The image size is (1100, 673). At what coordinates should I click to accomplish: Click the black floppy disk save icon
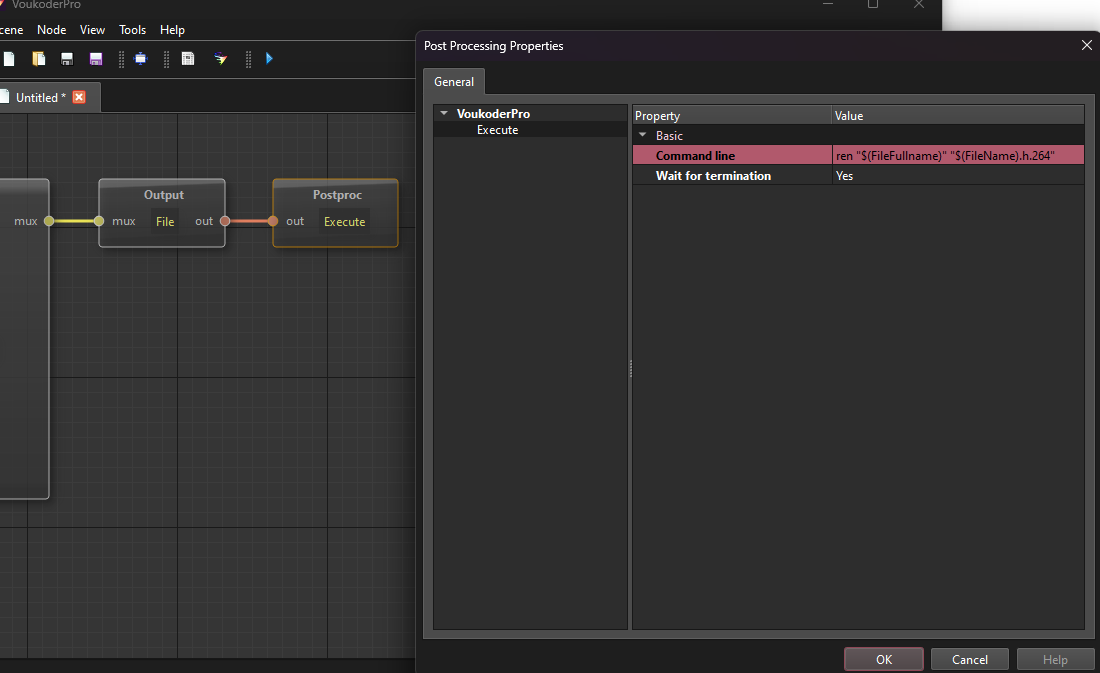(x=67, y=59)
